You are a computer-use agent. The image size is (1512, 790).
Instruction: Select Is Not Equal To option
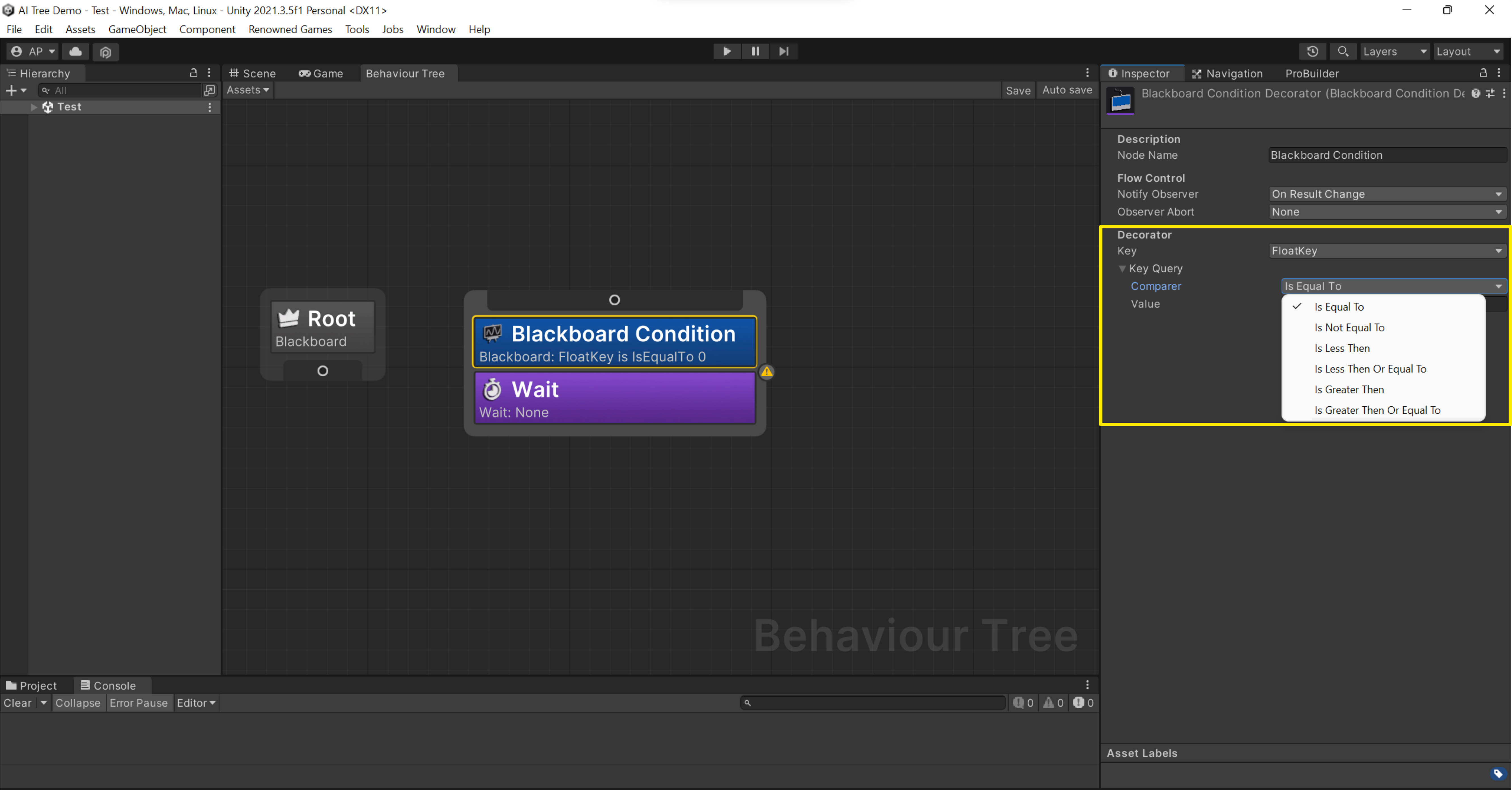coord(1349,328)
